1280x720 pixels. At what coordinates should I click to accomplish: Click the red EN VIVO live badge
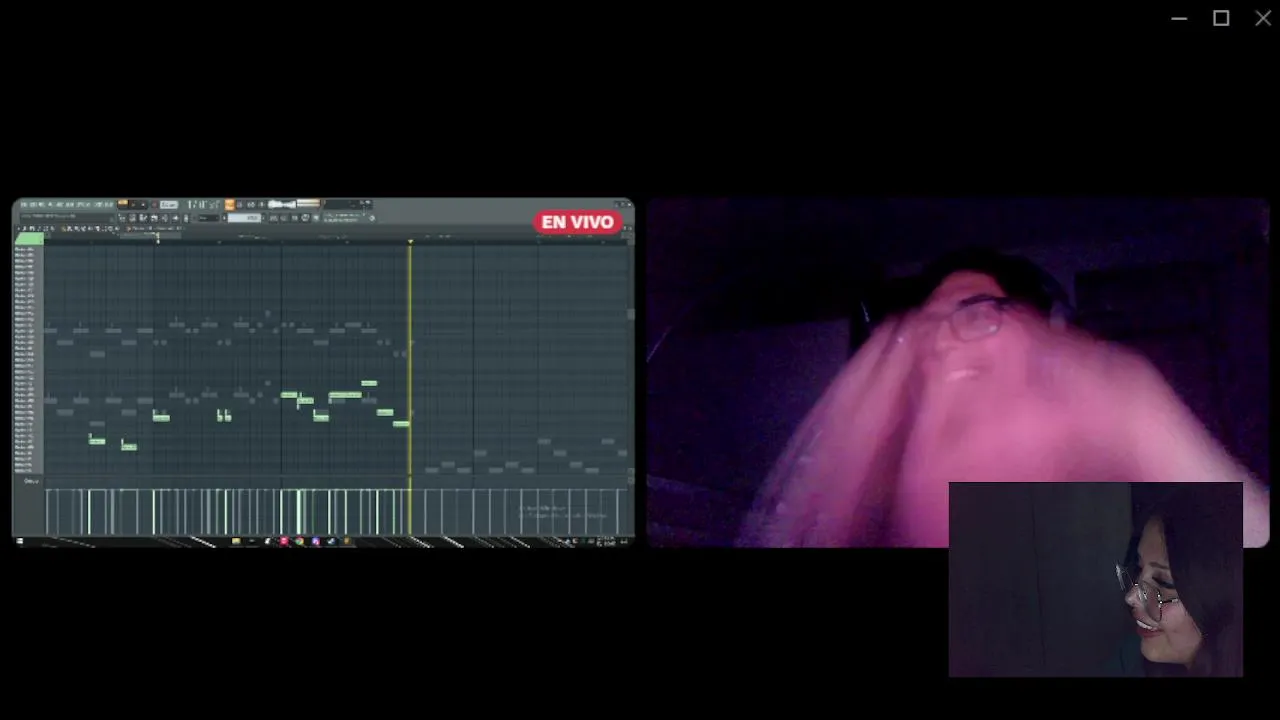pos(578,222)
